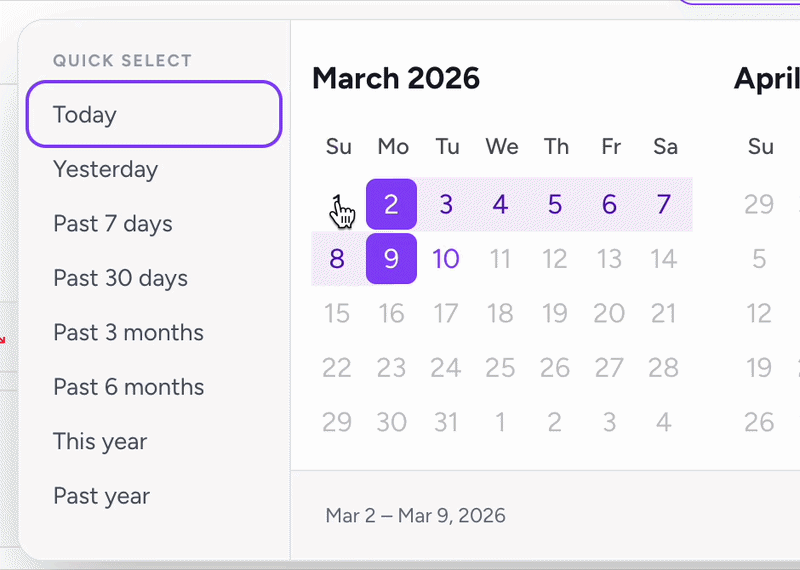Screen dimensions: 800x570
Task: Select the Today quick select option
Action: tap(154, 114)
